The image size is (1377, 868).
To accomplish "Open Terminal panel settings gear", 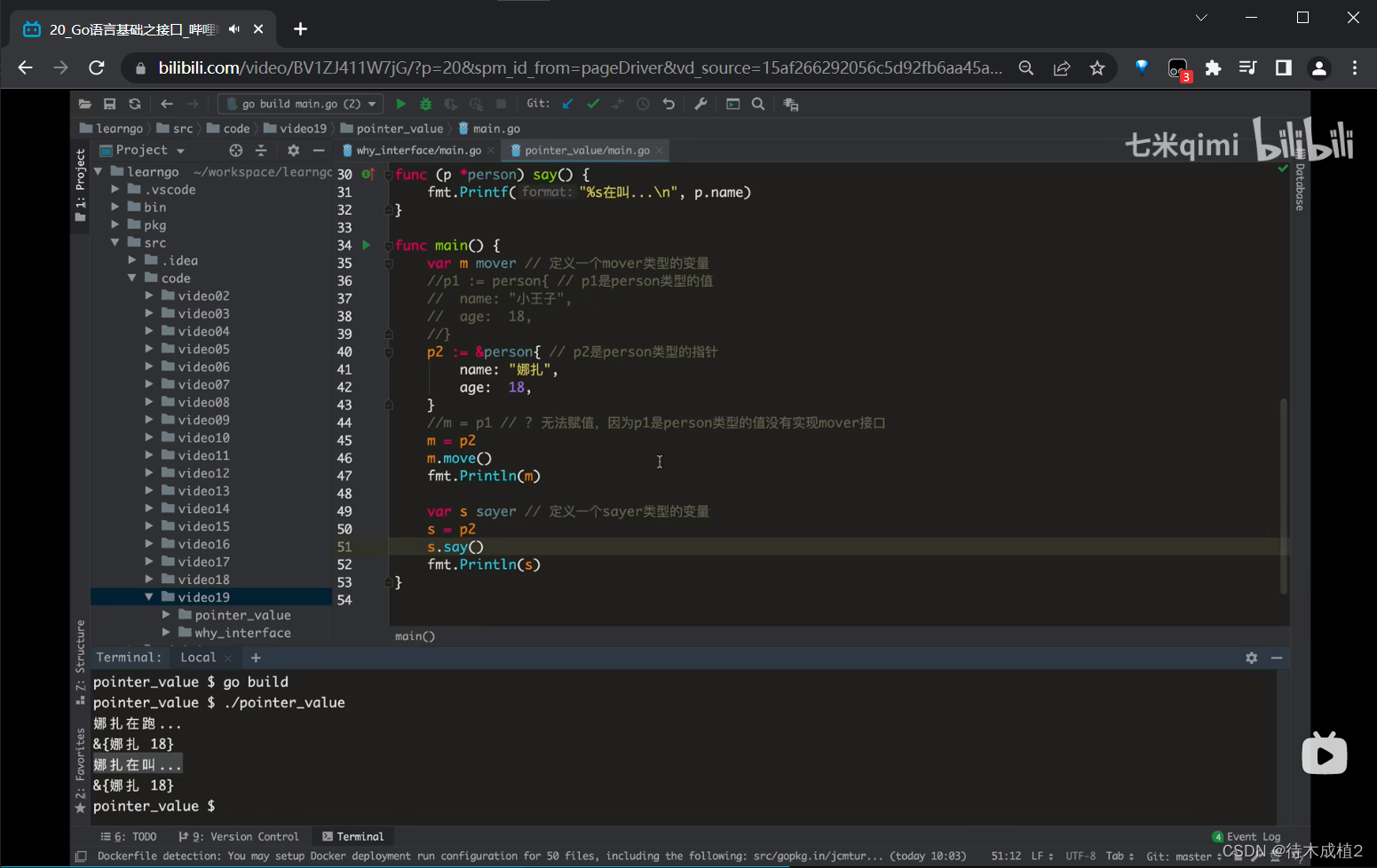I will [1252, 658].
